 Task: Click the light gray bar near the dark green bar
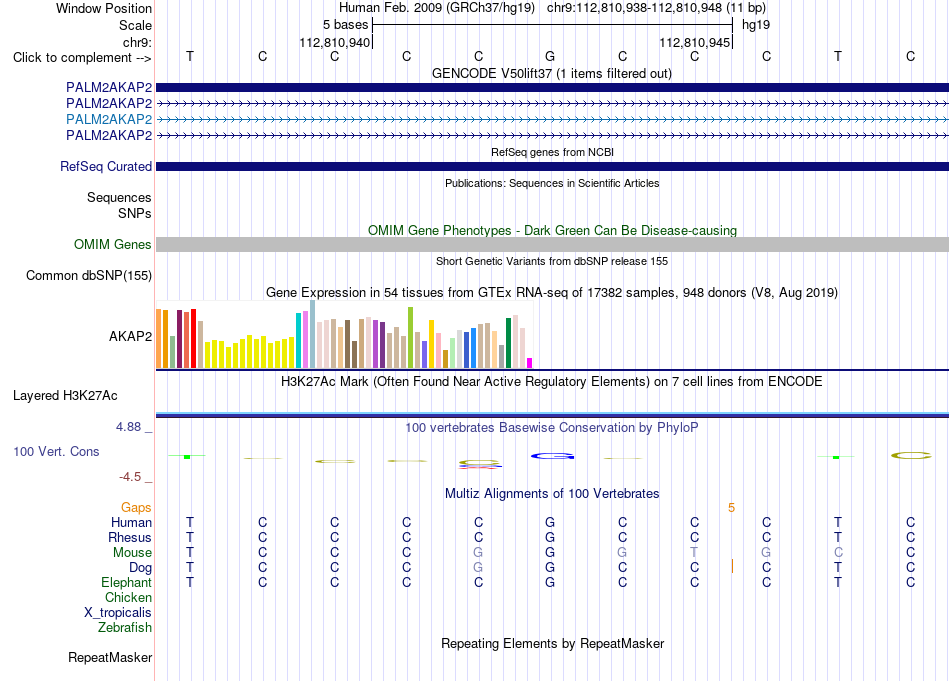pos(501,356)
